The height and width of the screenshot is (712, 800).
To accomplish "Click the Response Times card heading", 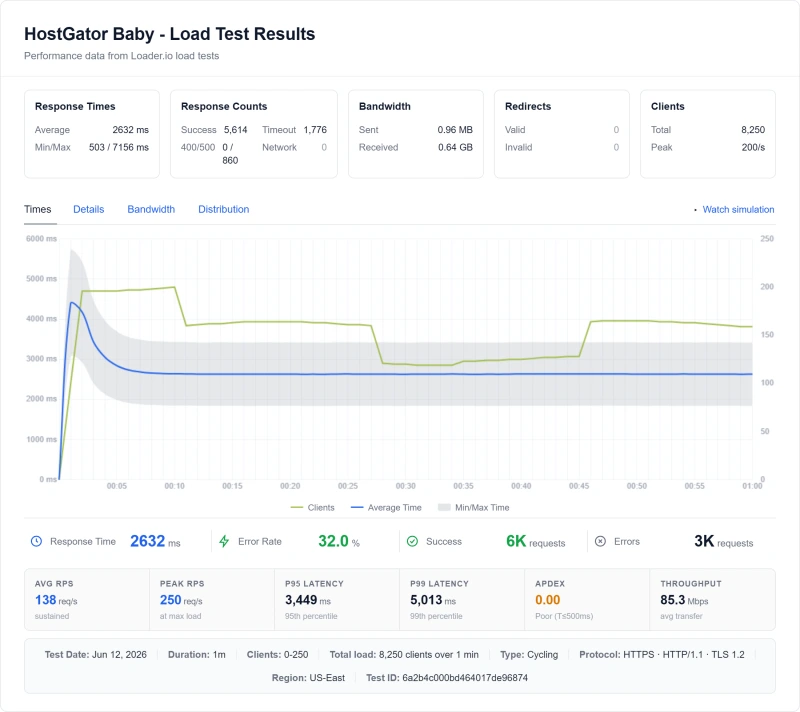I will point(75,106).
